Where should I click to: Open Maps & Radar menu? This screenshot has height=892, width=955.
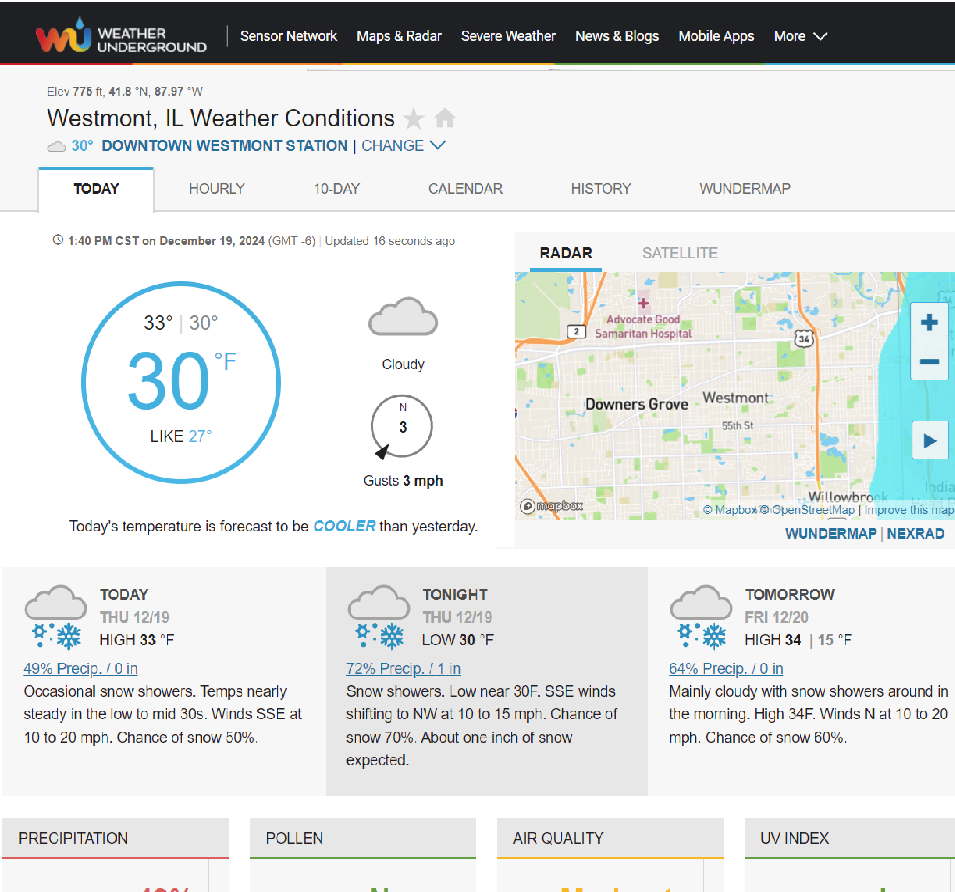coord(399,36)
